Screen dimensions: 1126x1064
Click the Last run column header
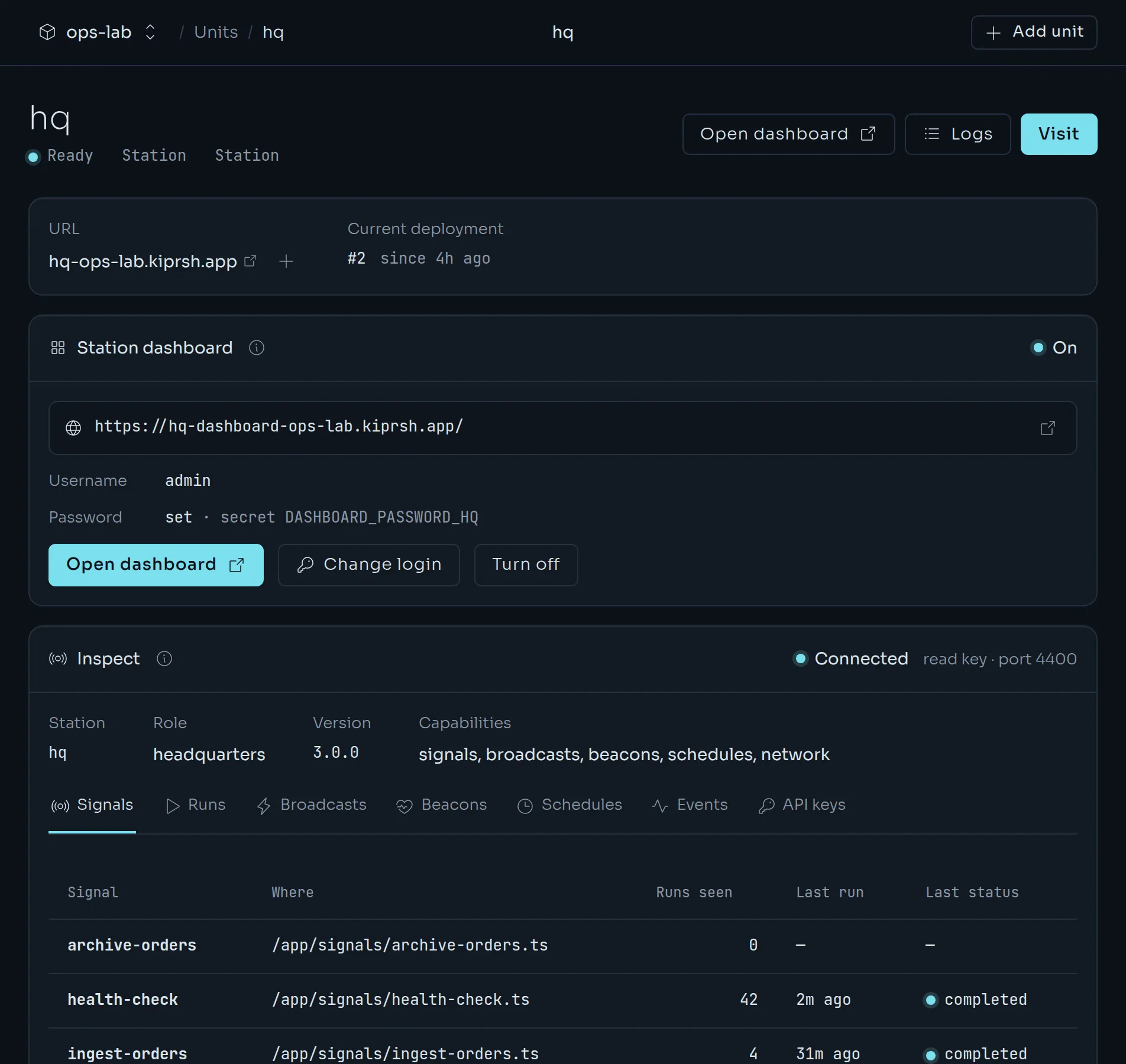tap(830, 893)
